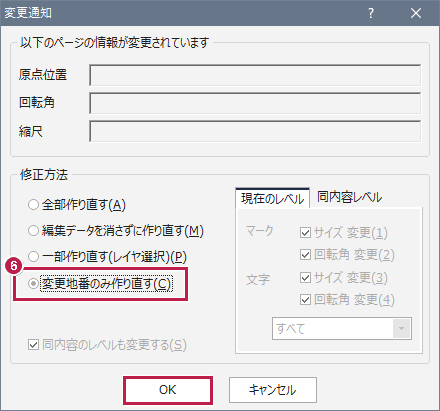Click the 縮尺 text field
Screen dimensions: 440x411
pos(255,131)
